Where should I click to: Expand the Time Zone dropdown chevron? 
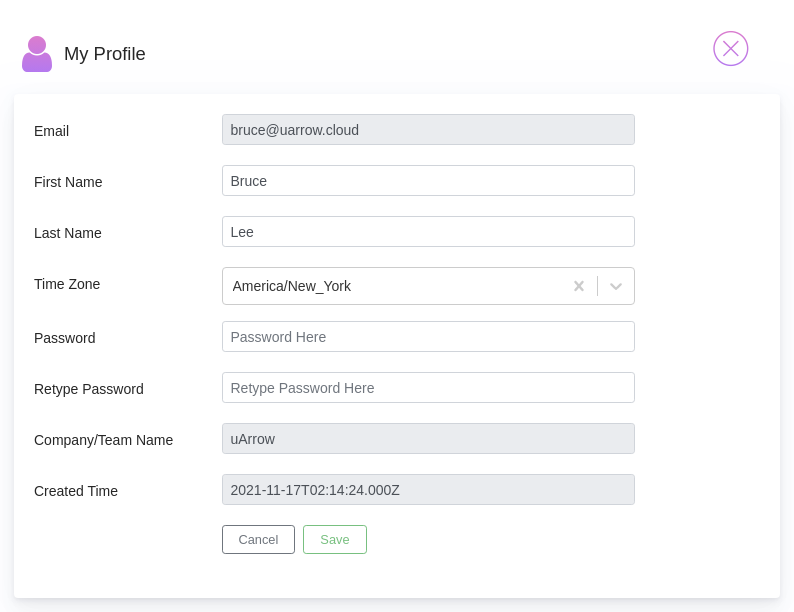pos(616,286)
